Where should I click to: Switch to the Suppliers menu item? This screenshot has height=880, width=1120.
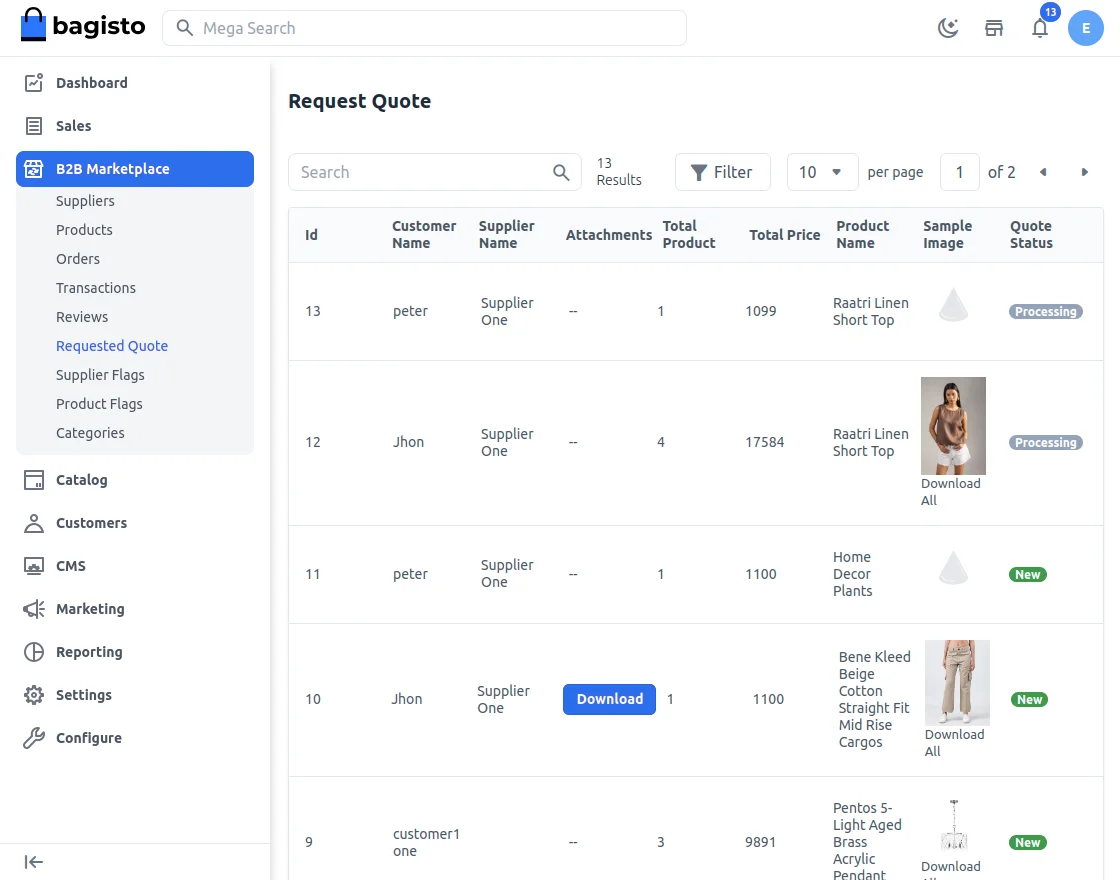[85, 201]
